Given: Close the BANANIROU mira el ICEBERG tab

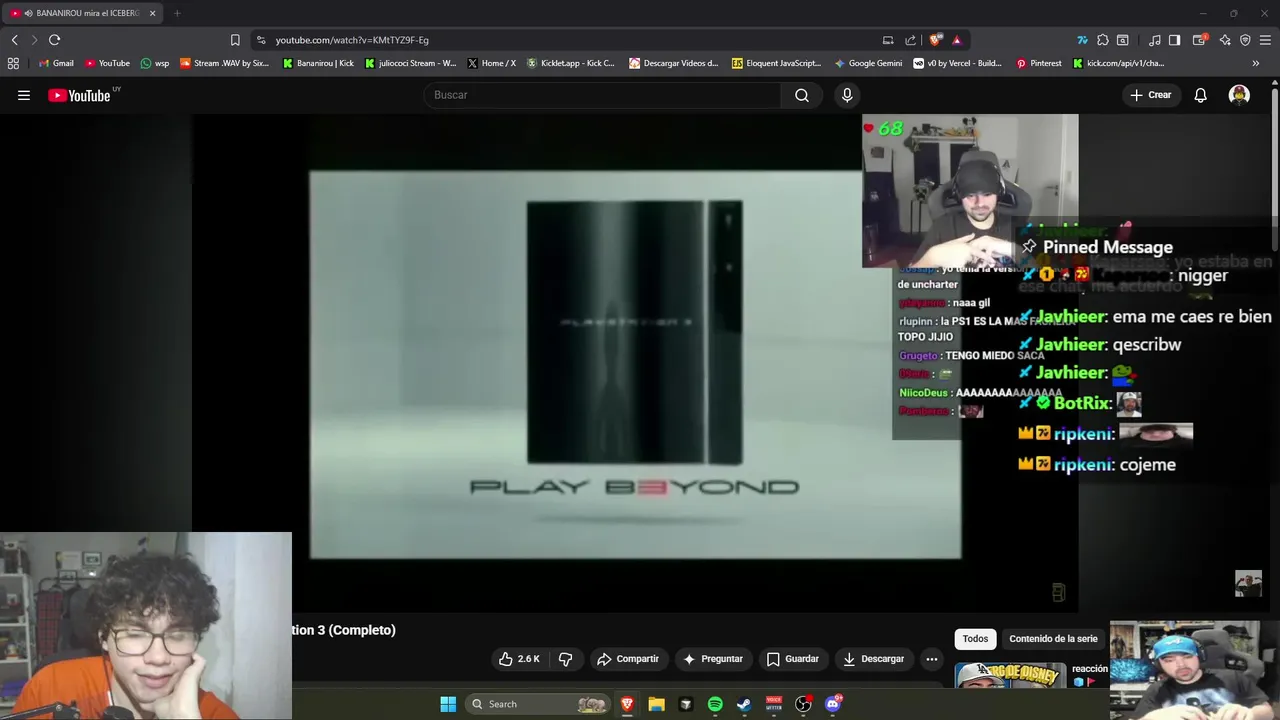Looking at the screenshot, I should click(x=152, y=13).
